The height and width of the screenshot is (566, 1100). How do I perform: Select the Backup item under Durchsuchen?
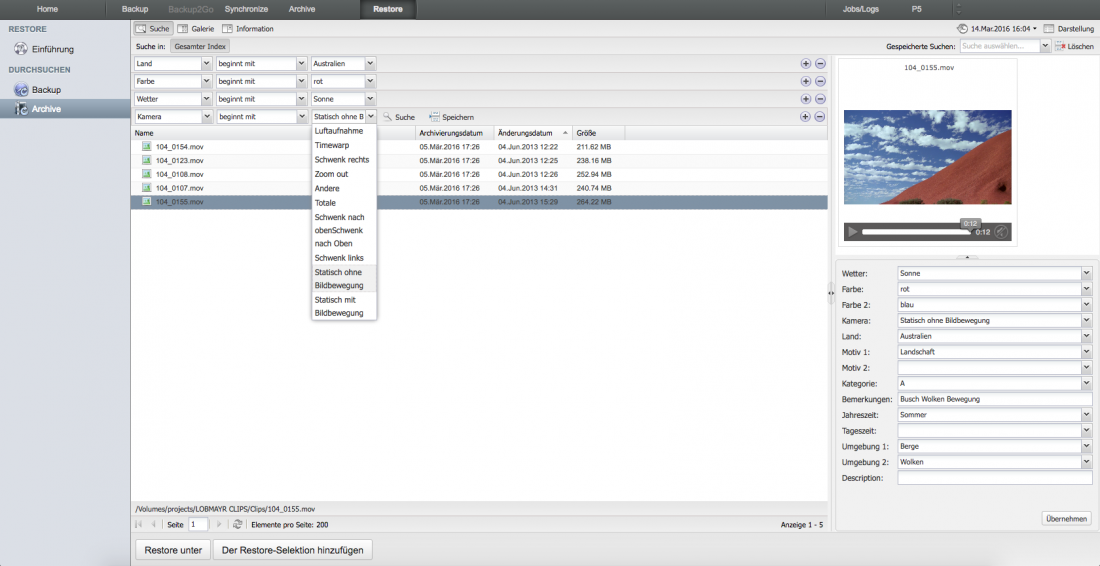point(45,90)
